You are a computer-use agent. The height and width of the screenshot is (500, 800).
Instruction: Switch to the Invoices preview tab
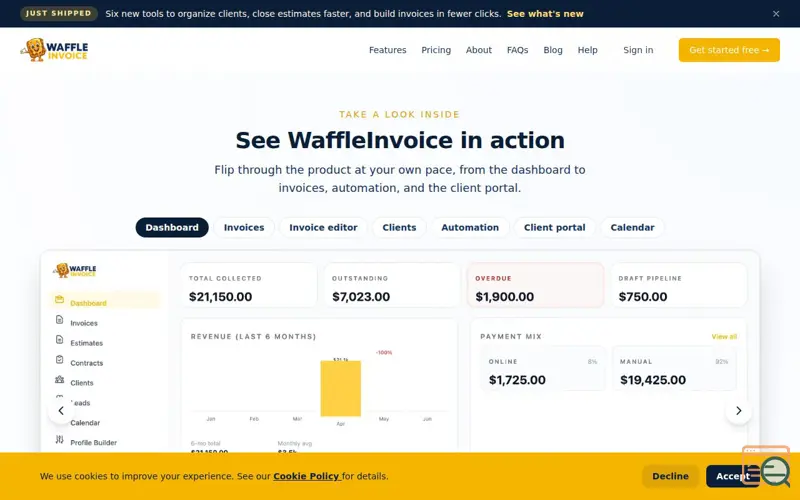pos(244,228)
